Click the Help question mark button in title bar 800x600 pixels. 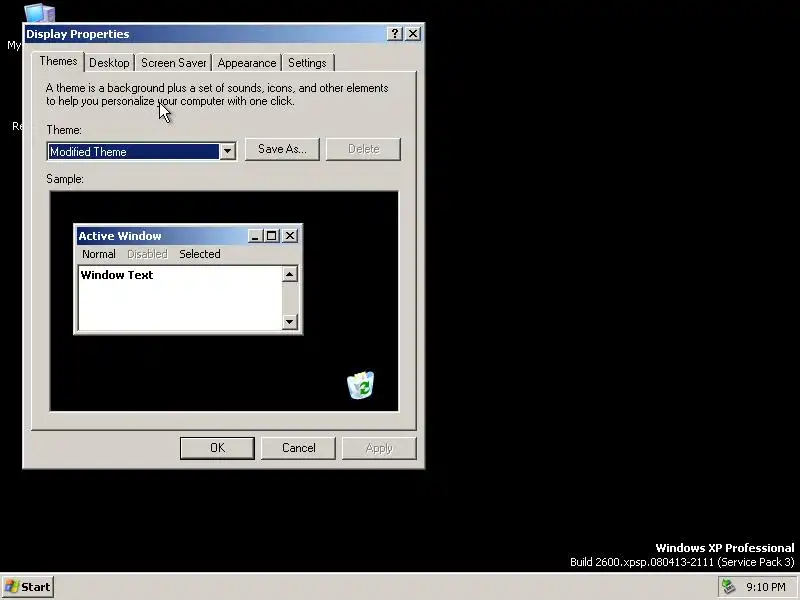coord(394,34)
